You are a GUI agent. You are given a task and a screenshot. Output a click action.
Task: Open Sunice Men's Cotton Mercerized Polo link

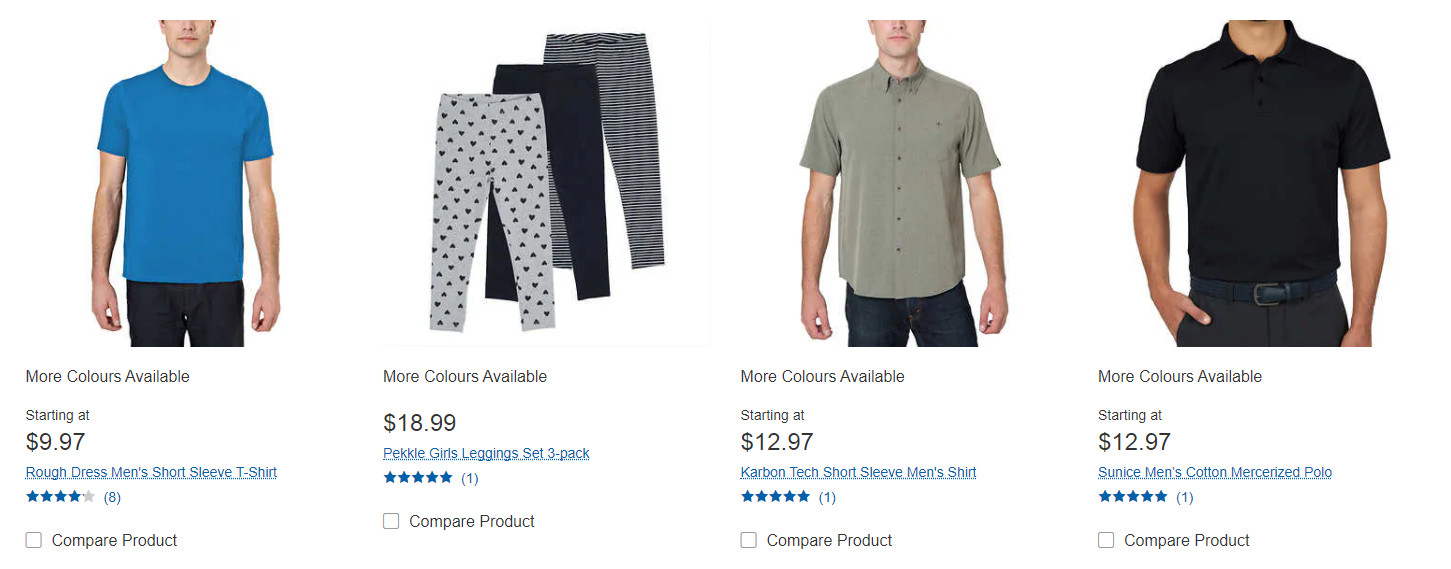click(x=1215, y=472)
